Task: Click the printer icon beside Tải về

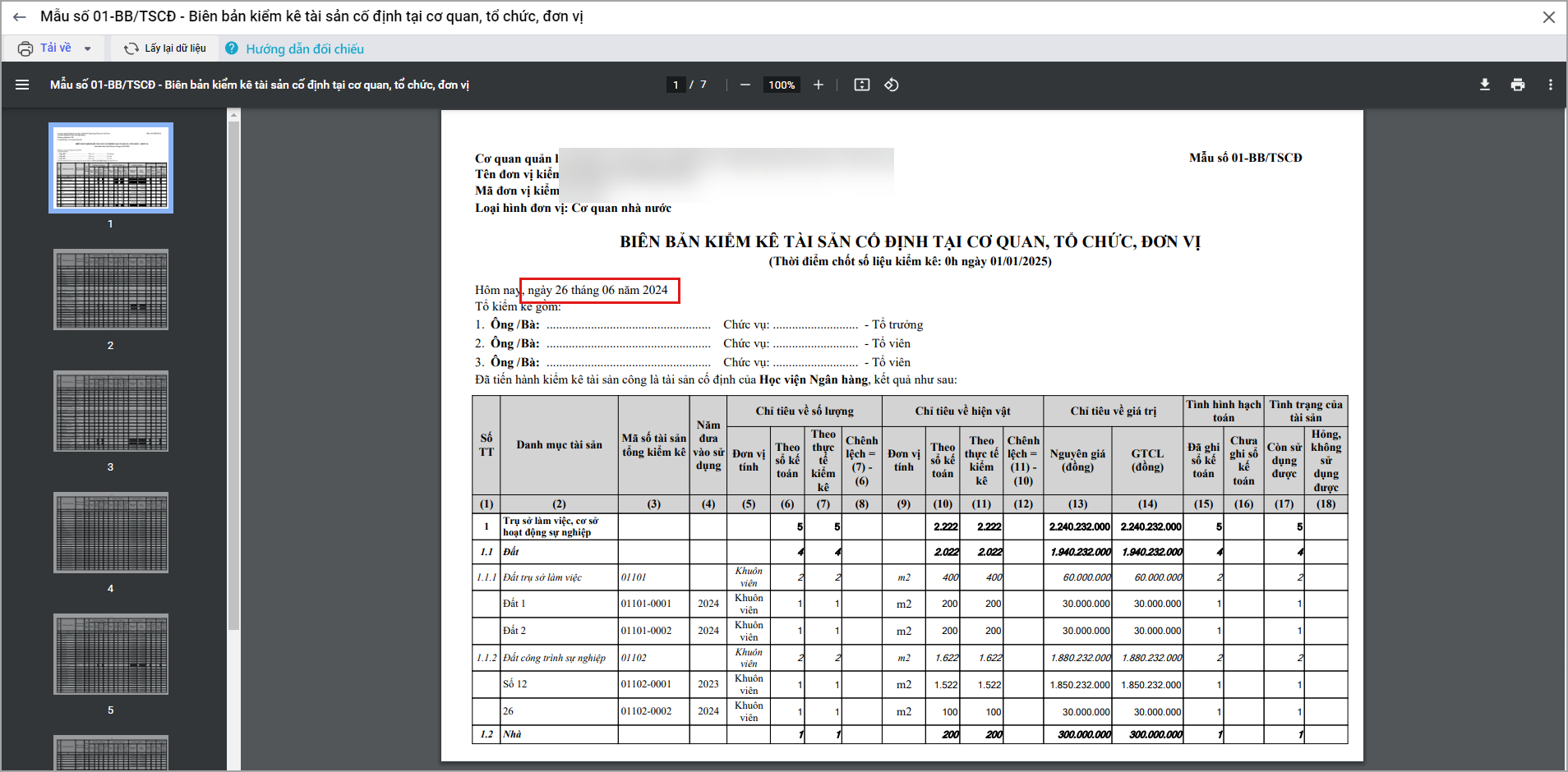Action: click(25, 48)
